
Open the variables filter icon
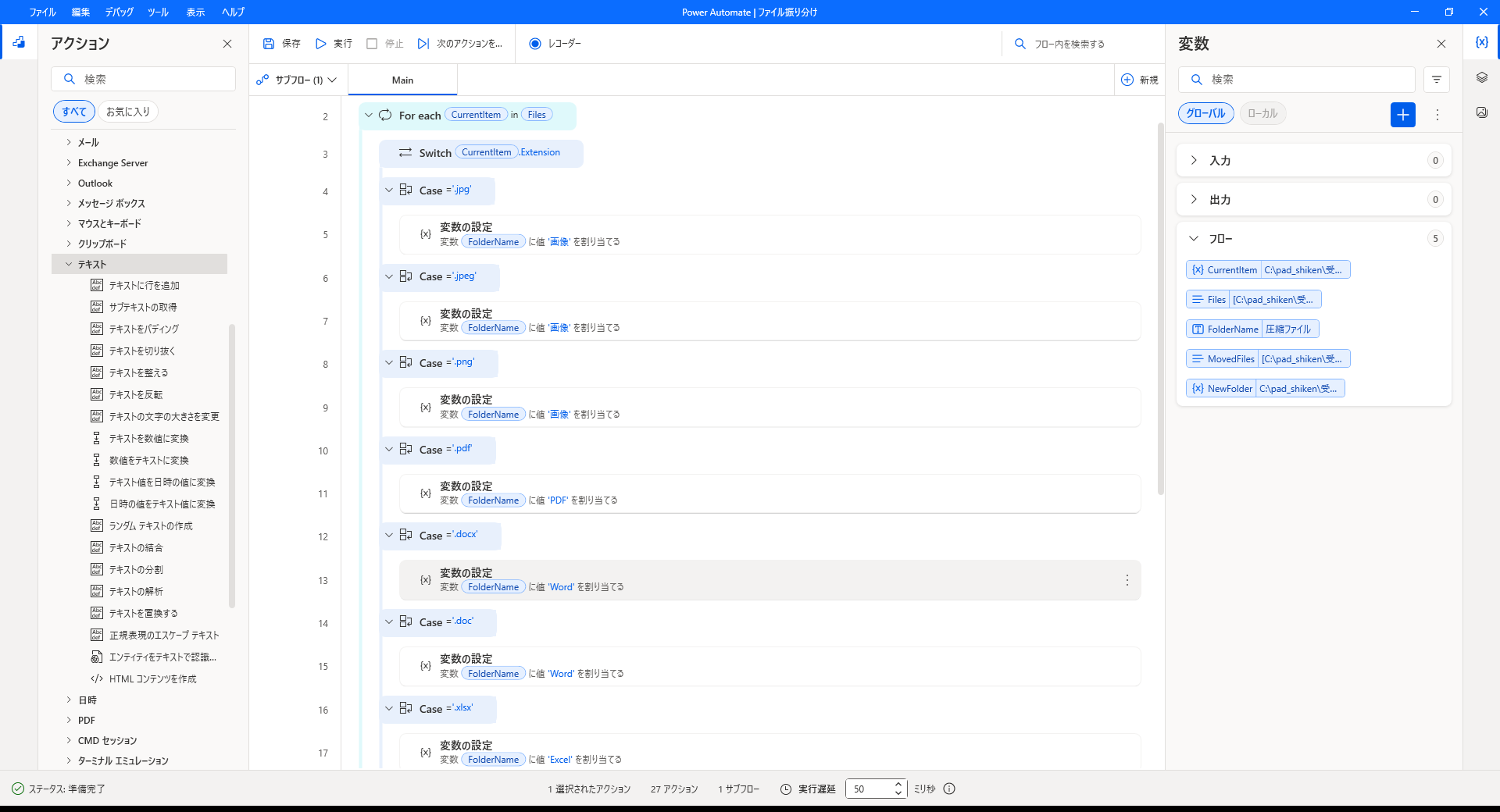pyautogui.click(x=1436, y=80)
